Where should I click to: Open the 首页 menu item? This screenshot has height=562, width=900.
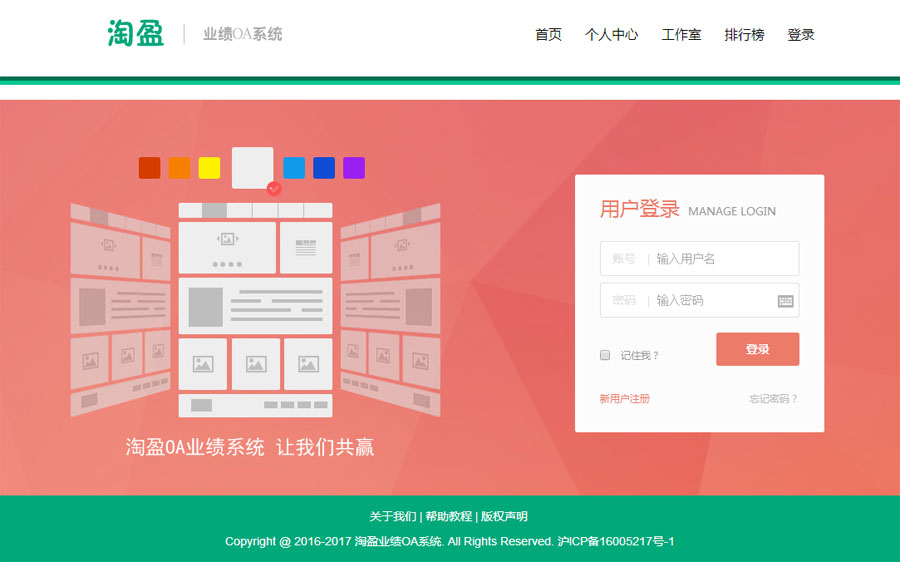coord(548,34)
